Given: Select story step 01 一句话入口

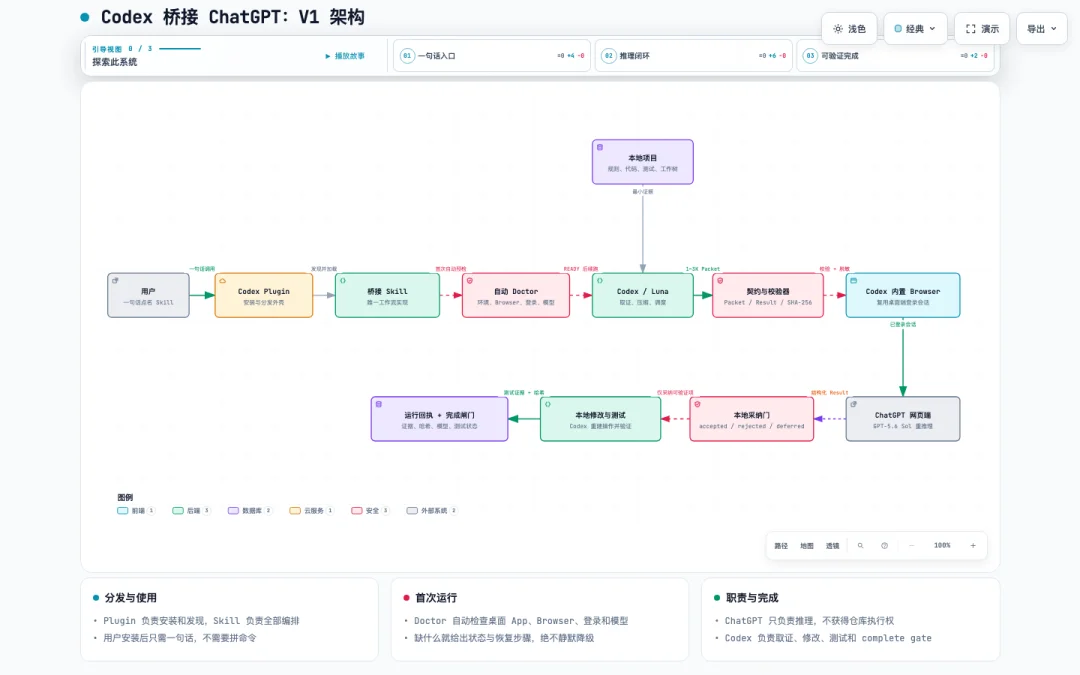Looking at the screenshot, I should click(492, 56).
